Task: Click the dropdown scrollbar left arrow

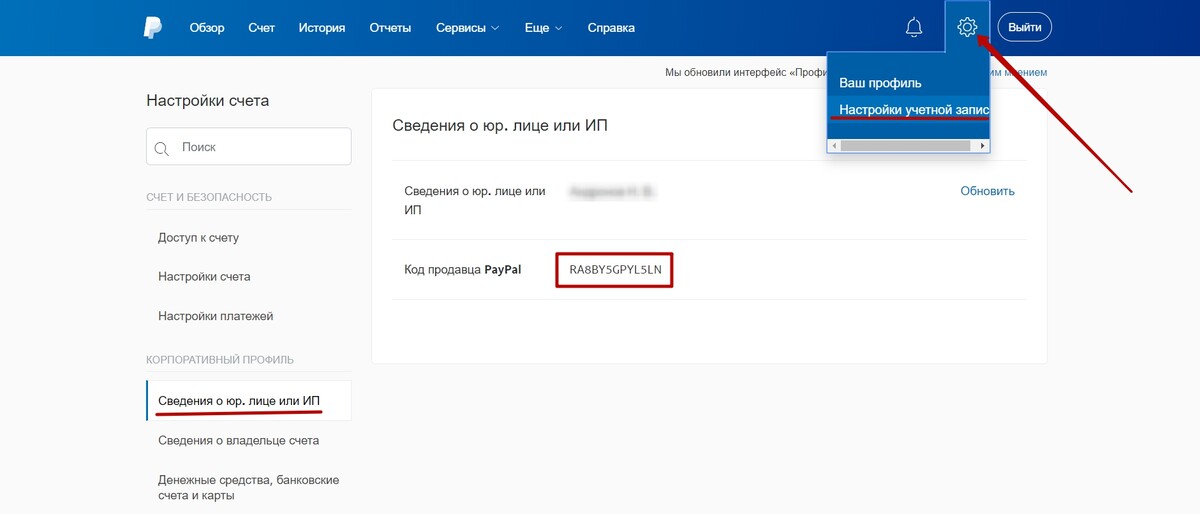Action: click(x=835, y=146)
